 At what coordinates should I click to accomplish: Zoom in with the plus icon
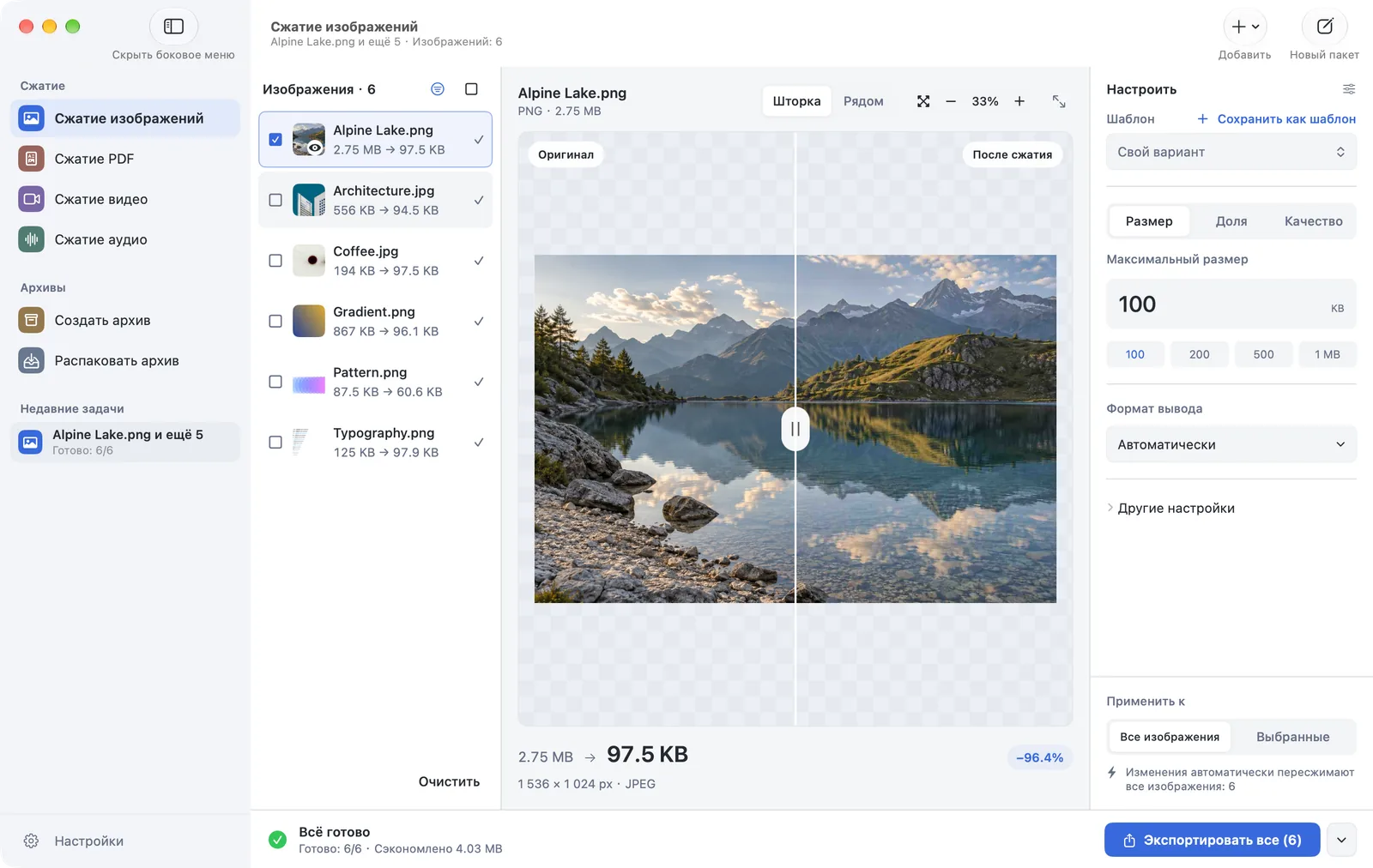(1019, 101)
